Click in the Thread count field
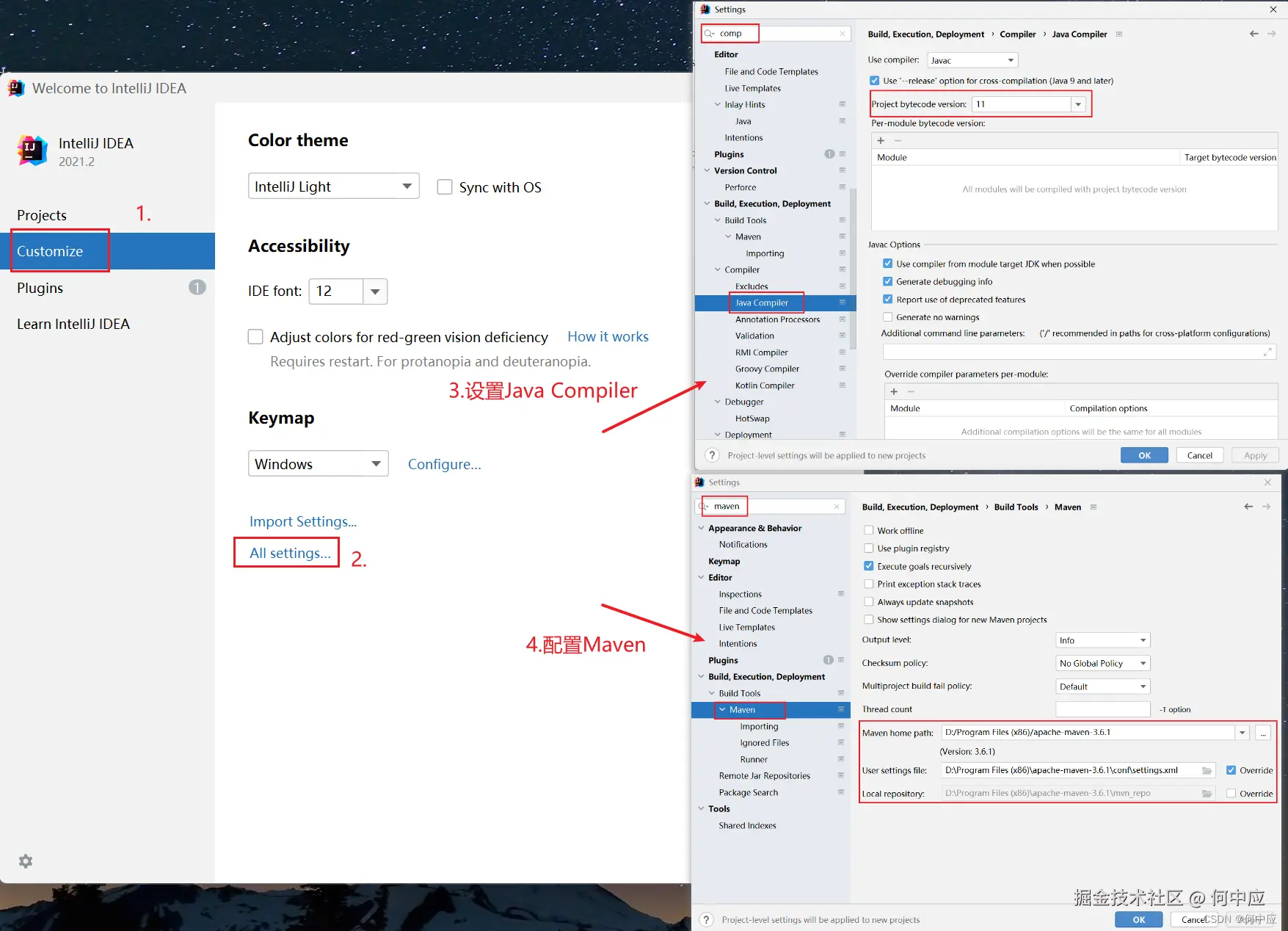This screenshot has width=1288, height=931. [1102, 709]
